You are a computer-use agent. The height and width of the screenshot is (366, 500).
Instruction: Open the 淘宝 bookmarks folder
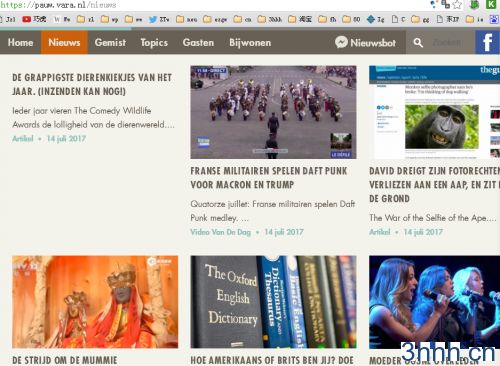[300, 19]
